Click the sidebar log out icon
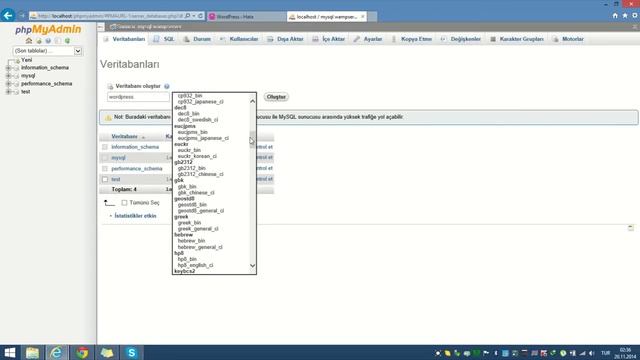640x360 pixels. [x=39, y=41]
